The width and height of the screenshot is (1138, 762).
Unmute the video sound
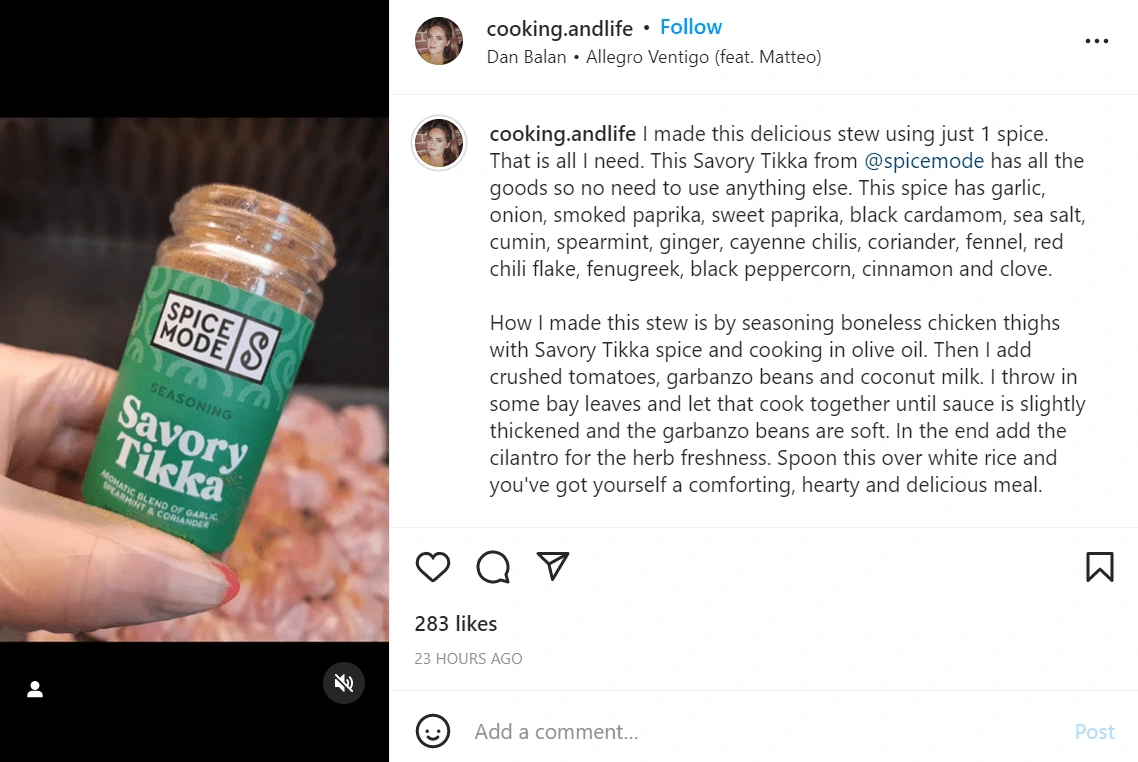[x=344, y=683]
